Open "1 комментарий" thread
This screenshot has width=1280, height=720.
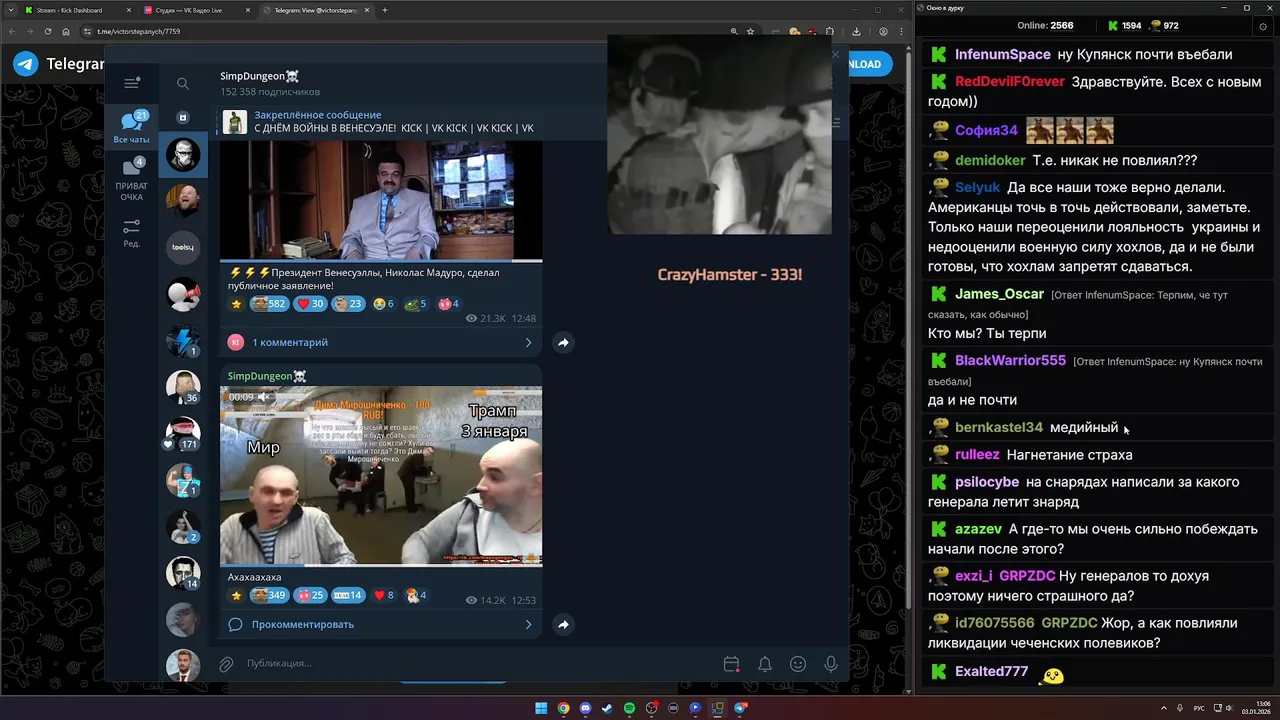tap(381, 342)
